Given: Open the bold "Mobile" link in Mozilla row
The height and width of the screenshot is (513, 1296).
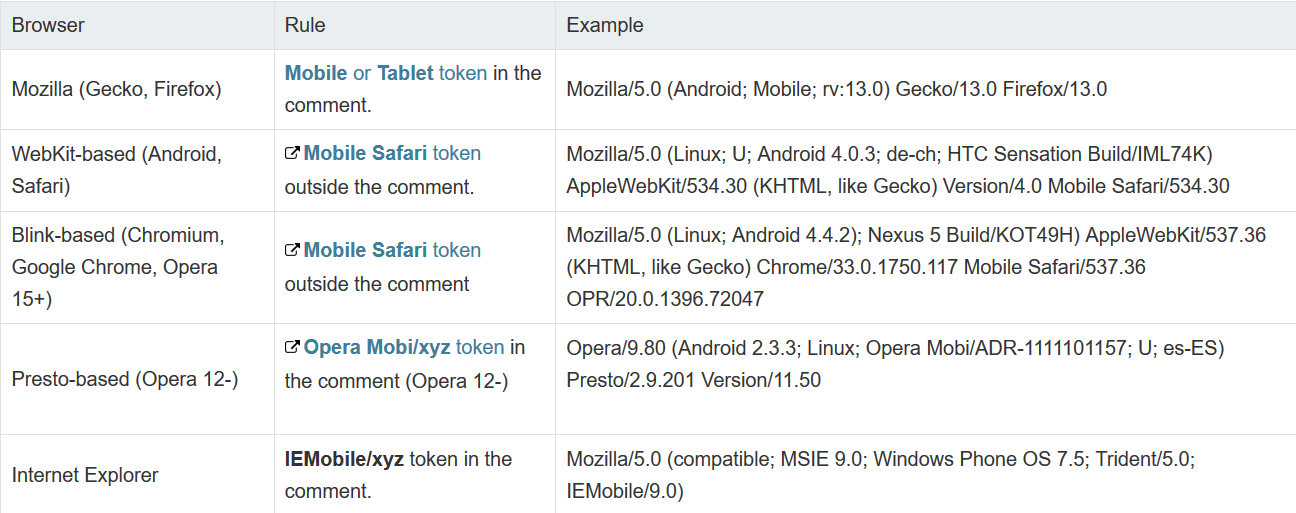Looking at the screenshot, I should pos(316,73).
